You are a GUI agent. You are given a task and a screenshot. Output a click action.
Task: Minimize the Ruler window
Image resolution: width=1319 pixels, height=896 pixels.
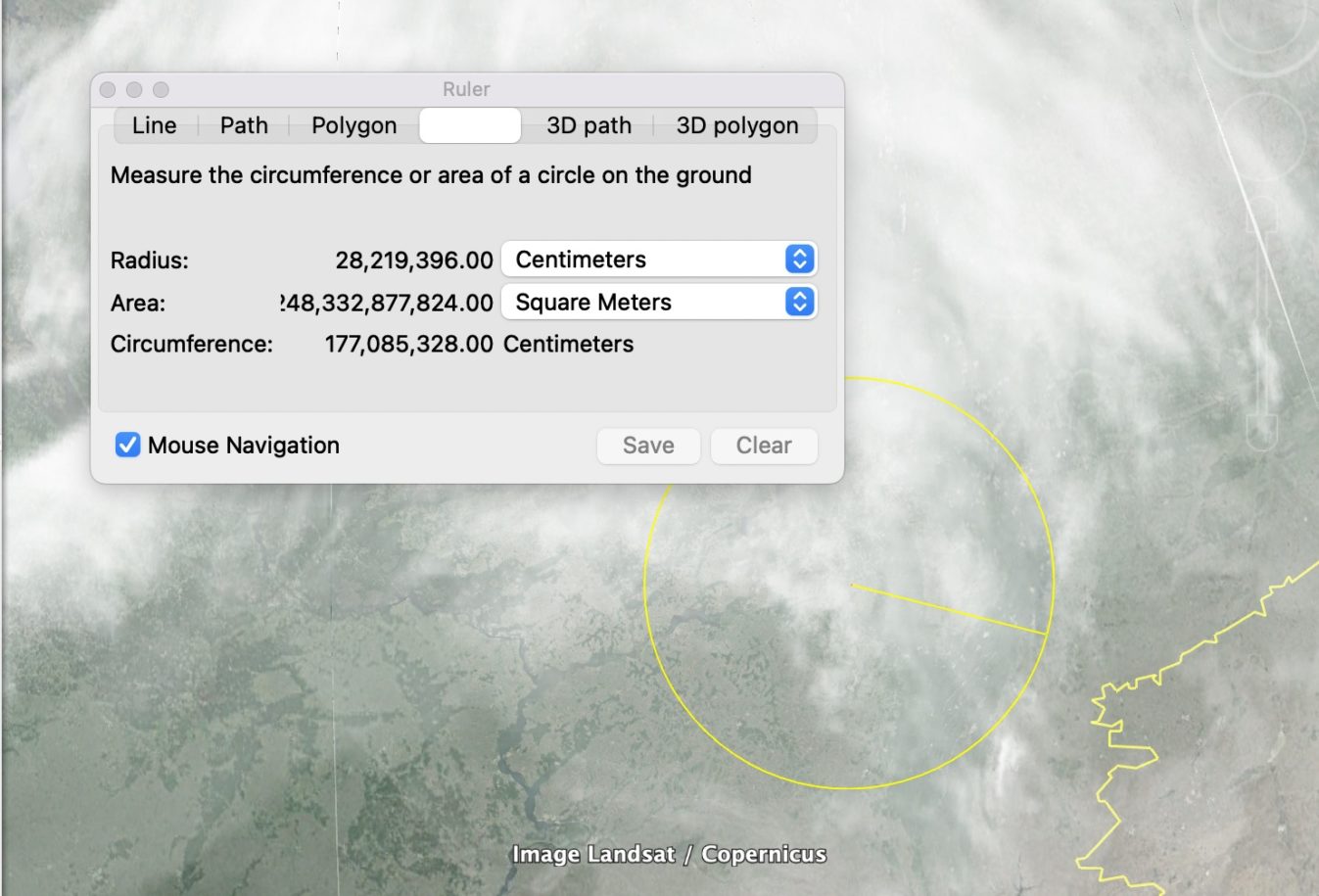(134, 89)
